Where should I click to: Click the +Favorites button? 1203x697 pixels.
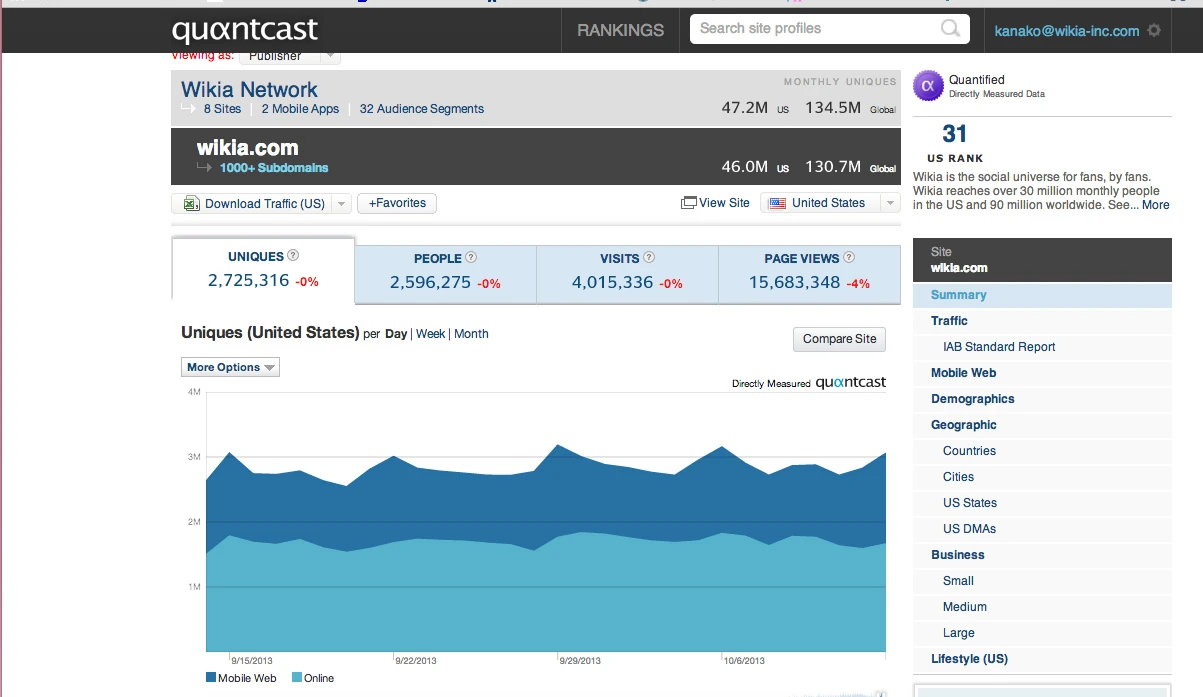tap(397, 203)
